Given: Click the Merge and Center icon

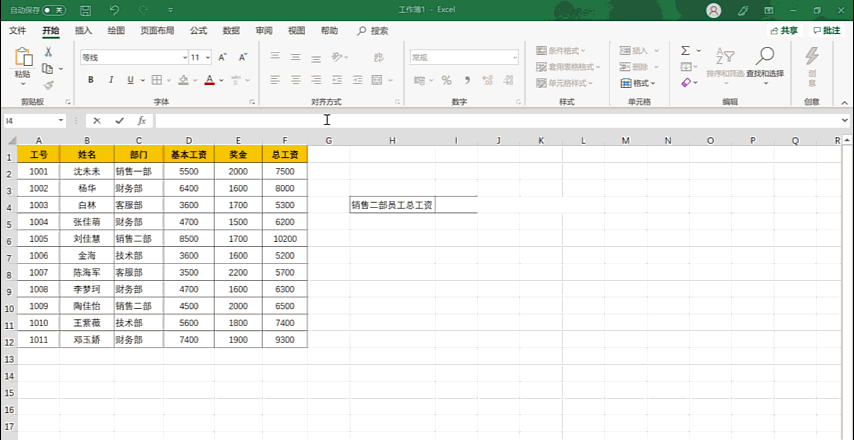Looking at the screenshot, I should [x=377, y=80].
